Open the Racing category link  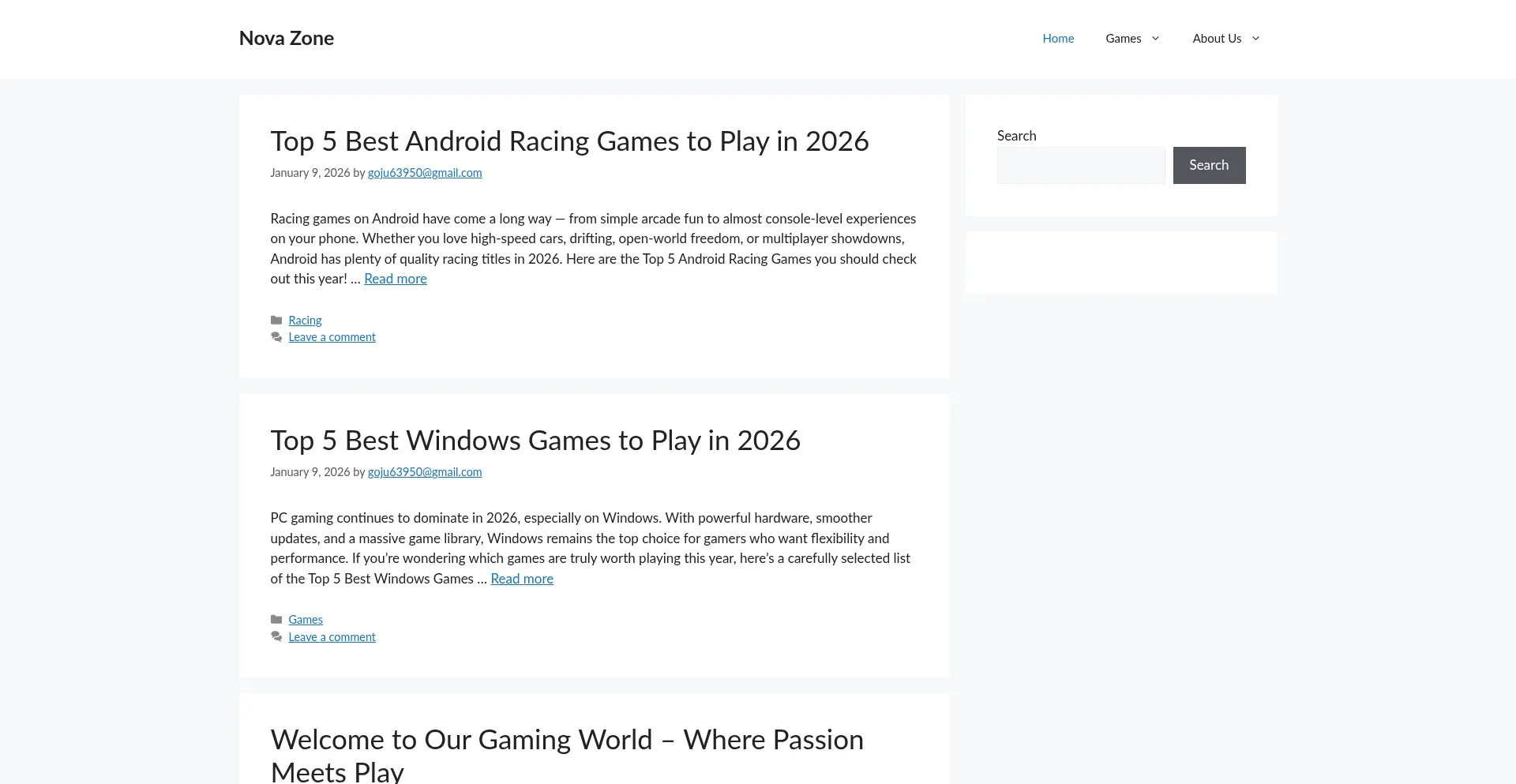(305, 321)
